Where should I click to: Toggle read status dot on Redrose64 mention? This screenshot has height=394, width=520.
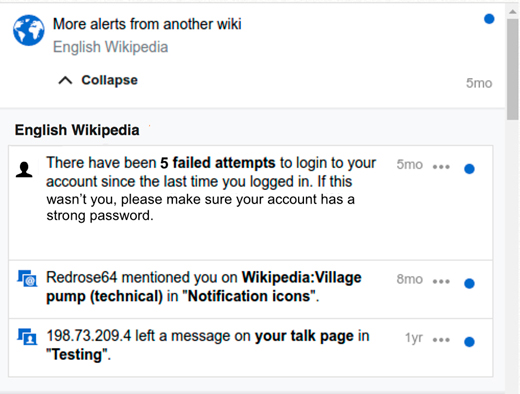click(x=469, y=283)
